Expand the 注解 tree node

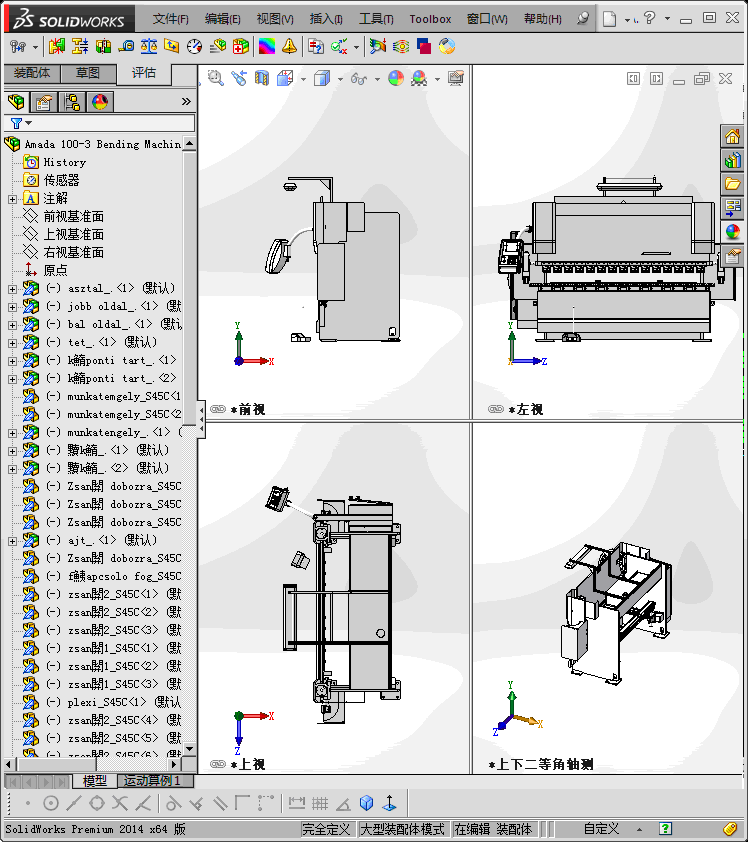(x=12, y=199)
